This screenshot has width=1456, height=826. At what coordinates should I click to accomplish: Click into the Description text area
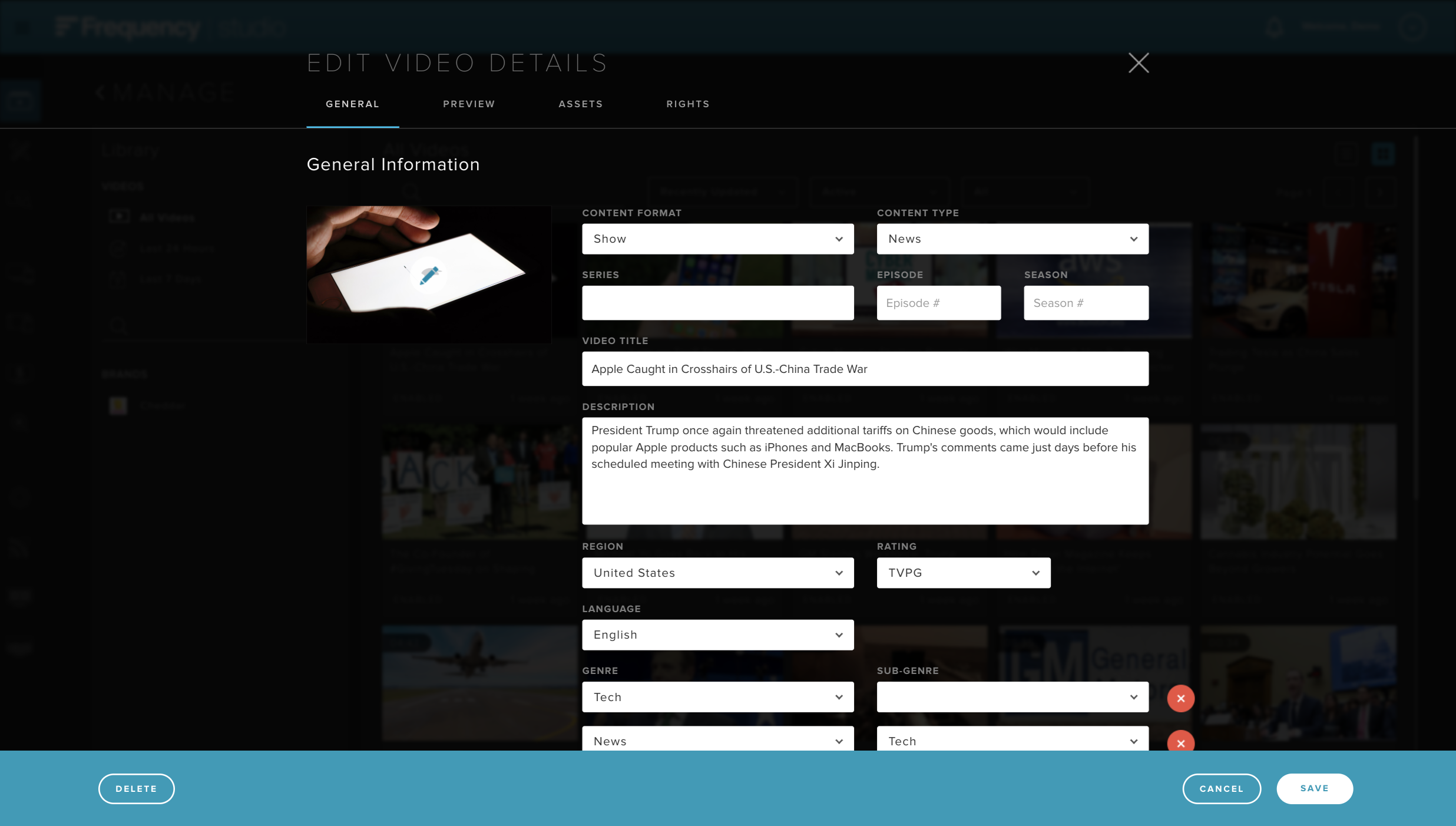(x=865, y=471)
